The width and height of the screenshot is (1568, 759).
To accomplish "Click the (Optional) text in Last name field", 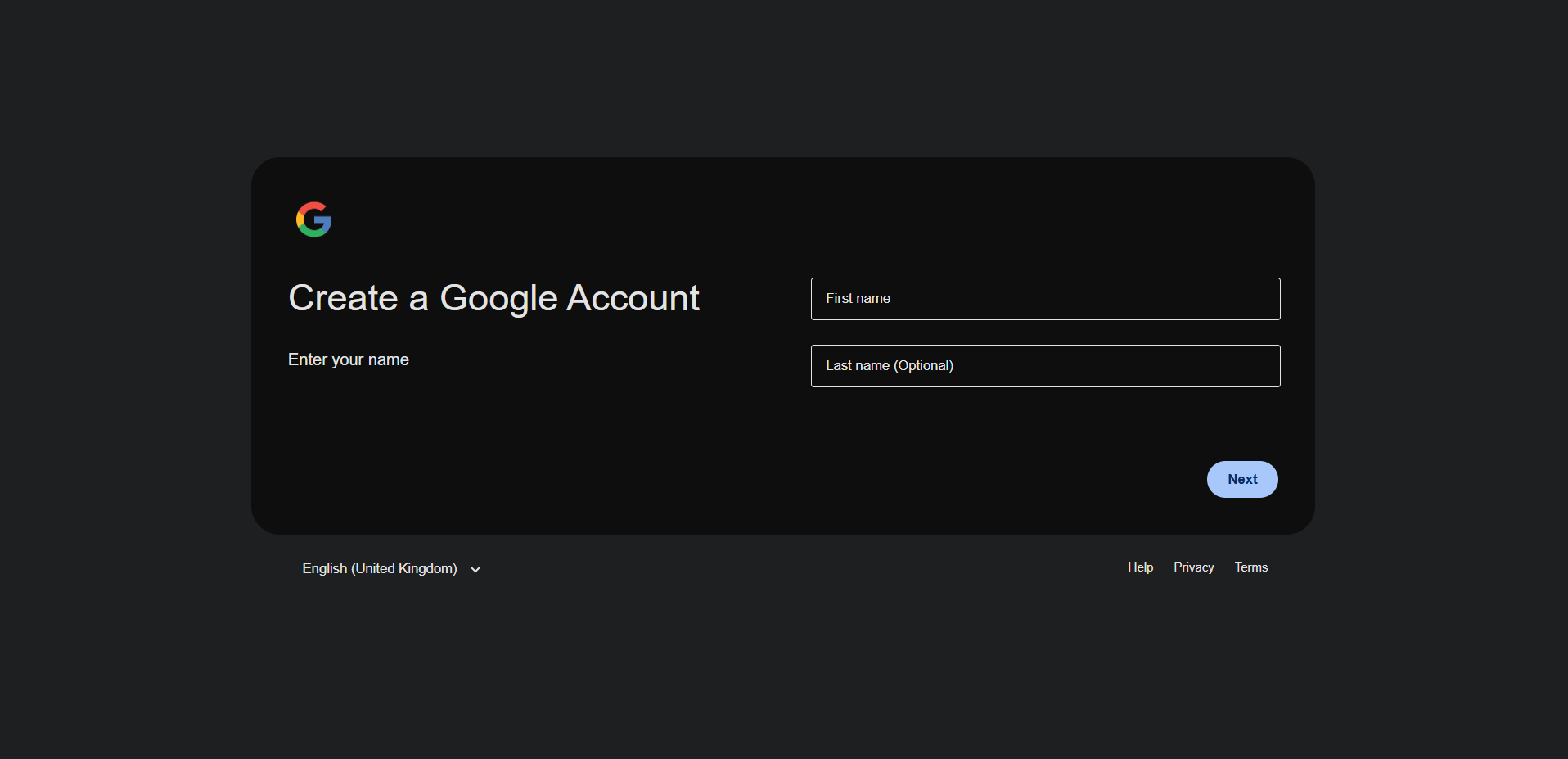I will pyautogui.click(x=924, y=366).
